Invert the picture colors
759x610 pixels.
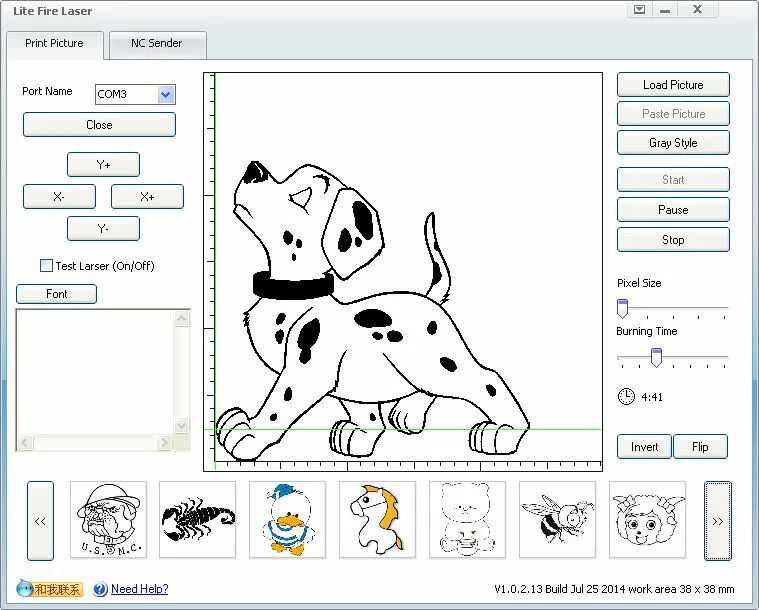[644, 446]
